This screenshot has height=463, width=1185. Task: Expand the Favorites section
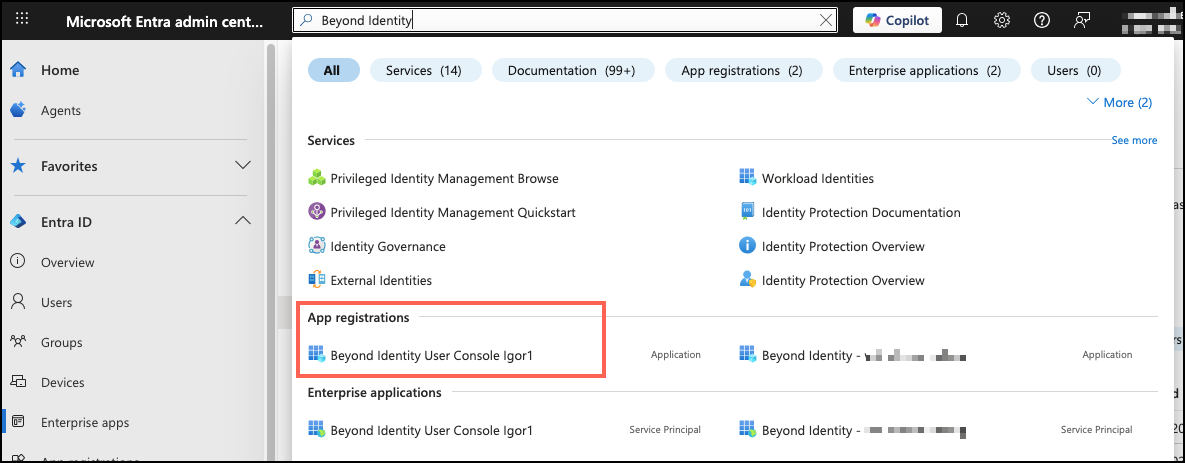242,165
